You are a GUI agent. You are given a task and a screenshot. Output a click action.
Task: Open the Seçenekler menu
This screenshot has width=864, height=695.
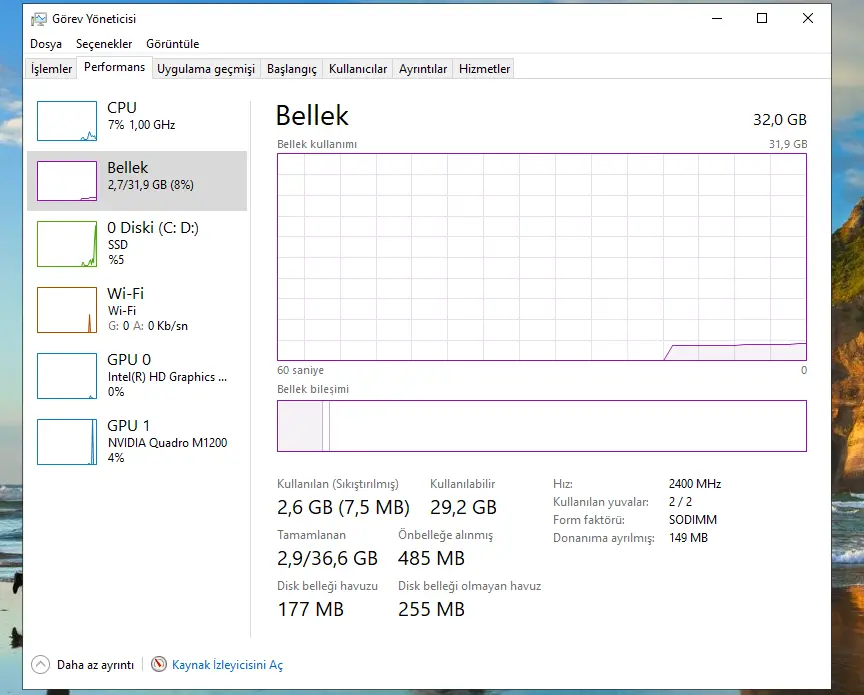pyautogui.click(x=104, y=44)
